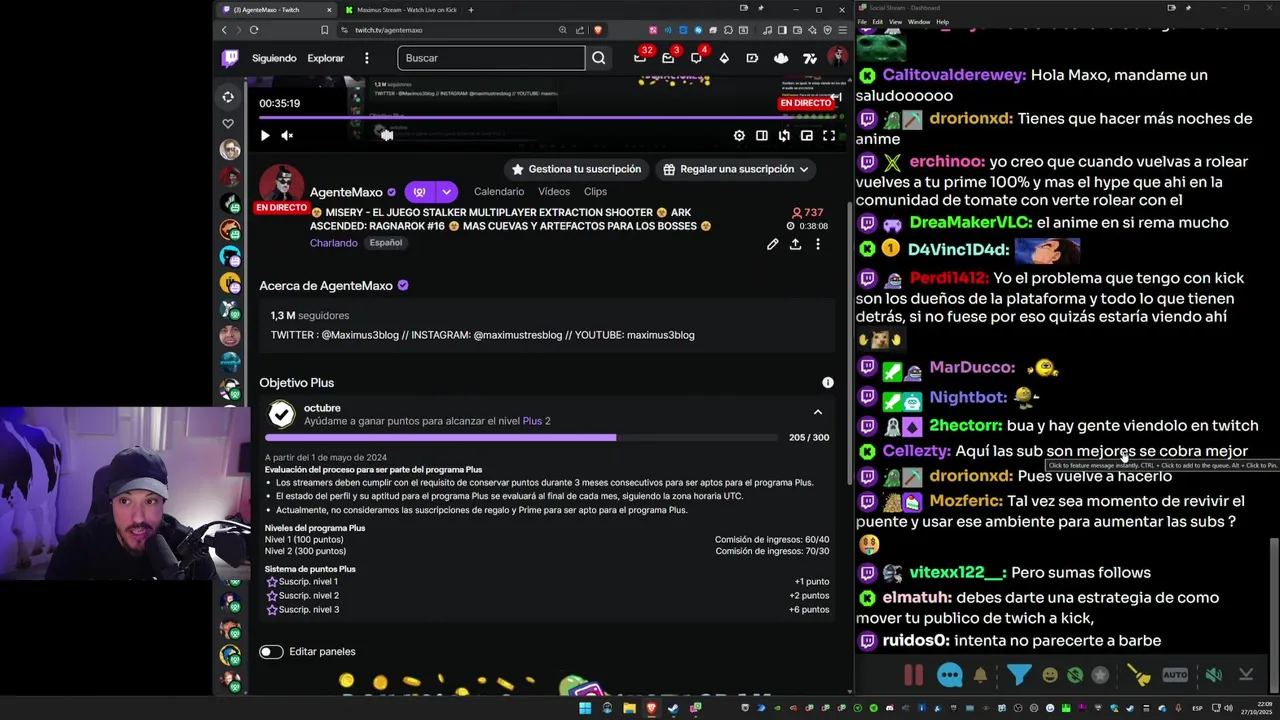This screenshot has width=1280, height=720.
Task: Click the smiley emoji icon in dashboard
Action: coord(1050,675)
